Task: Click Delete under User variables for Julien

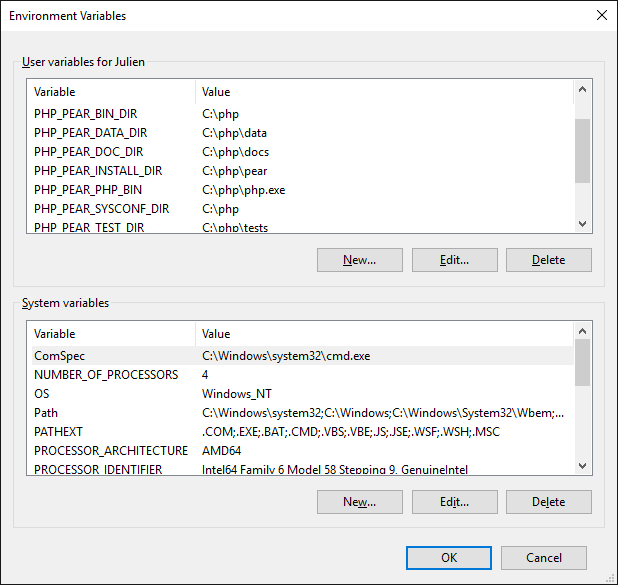Action: coord(549,260)
